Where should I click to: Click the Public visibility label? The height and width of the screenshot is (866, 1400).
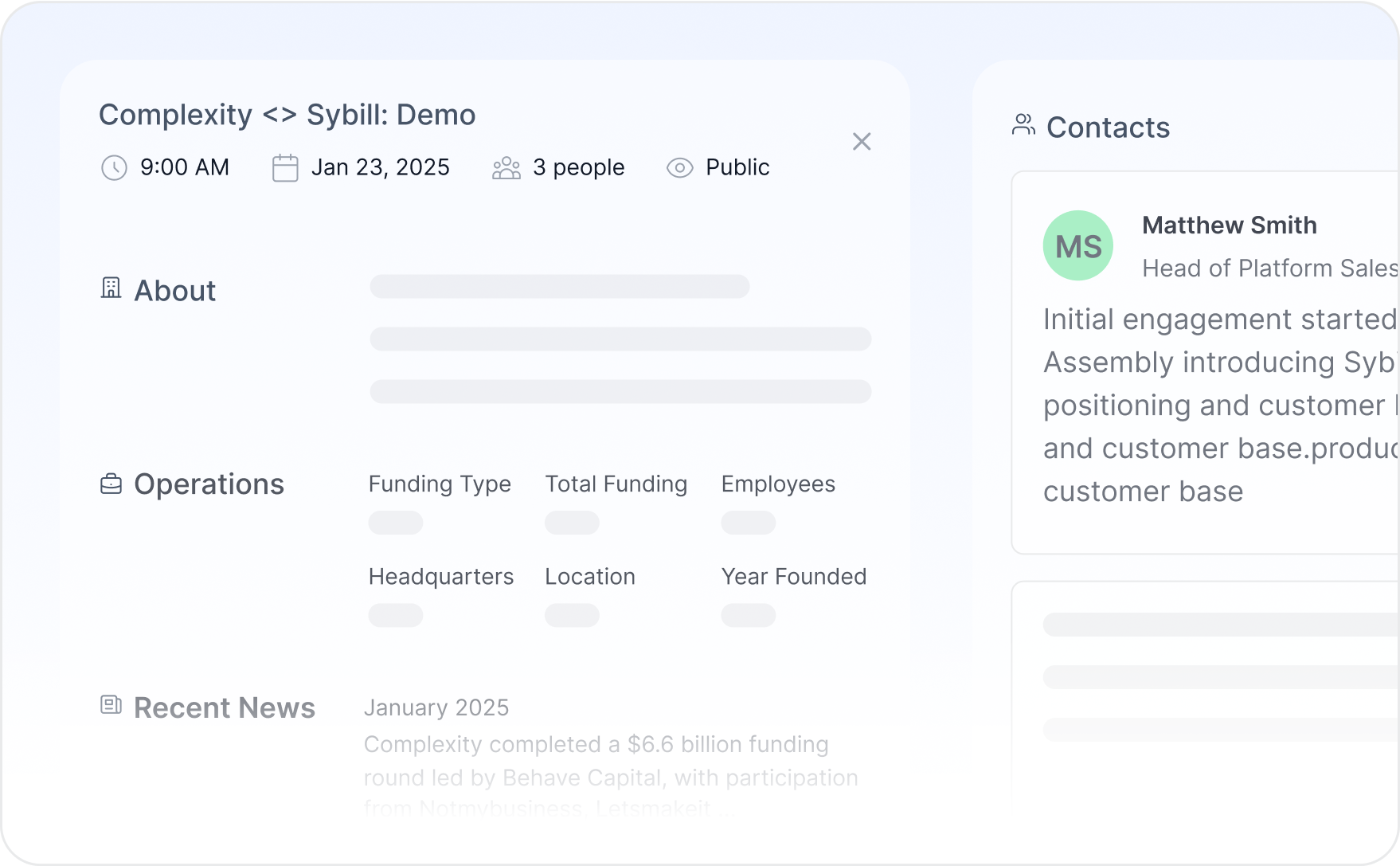[x=737, y=167]
